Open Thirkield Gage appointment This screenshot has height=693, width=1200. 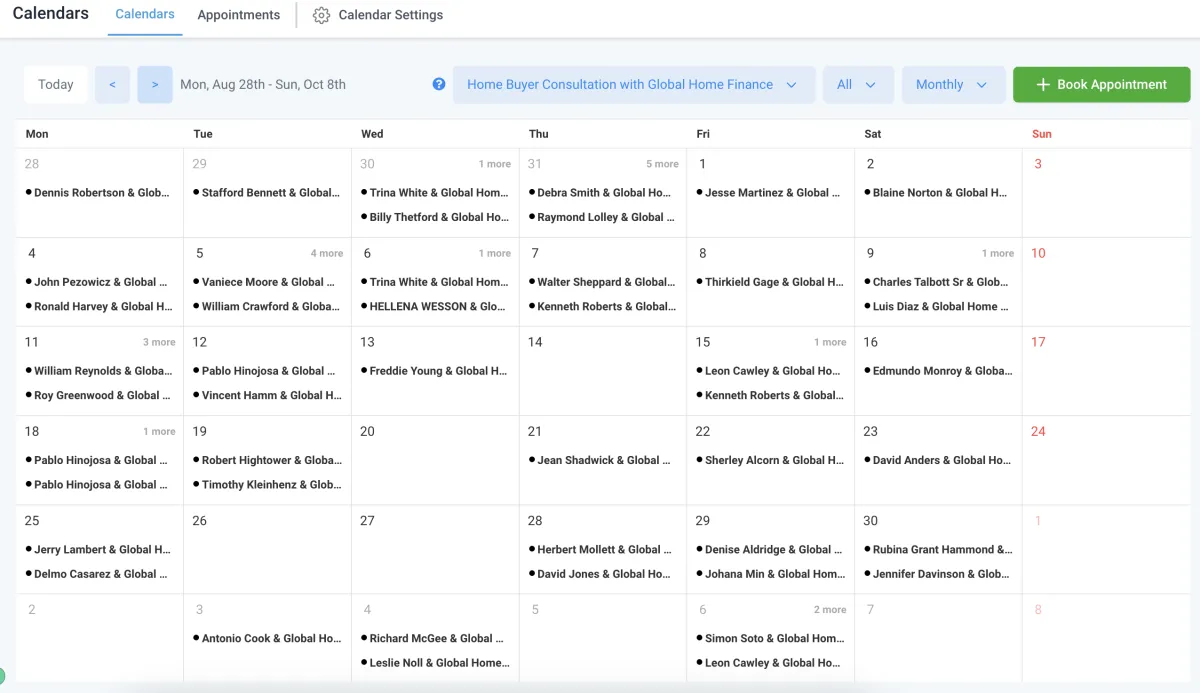pyautogui.click(x=770, y=282)
